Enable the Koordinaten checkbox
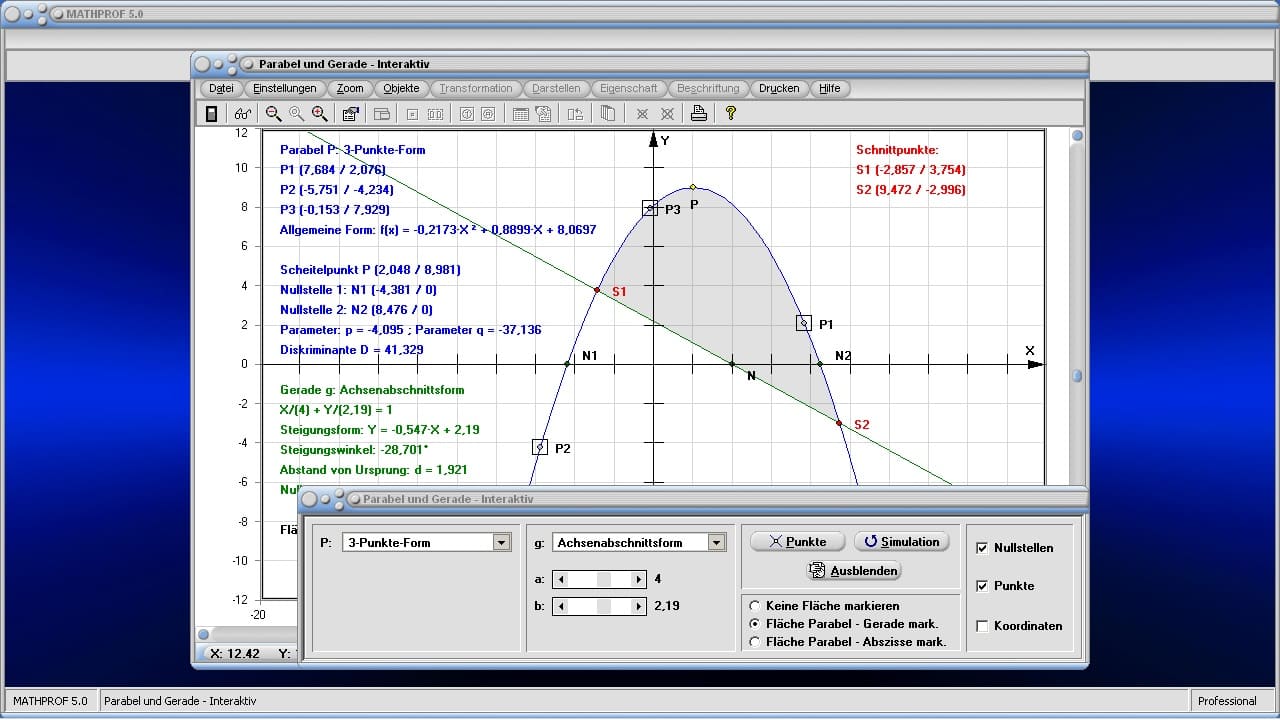The image size is (1280, 720). [982, 626]
